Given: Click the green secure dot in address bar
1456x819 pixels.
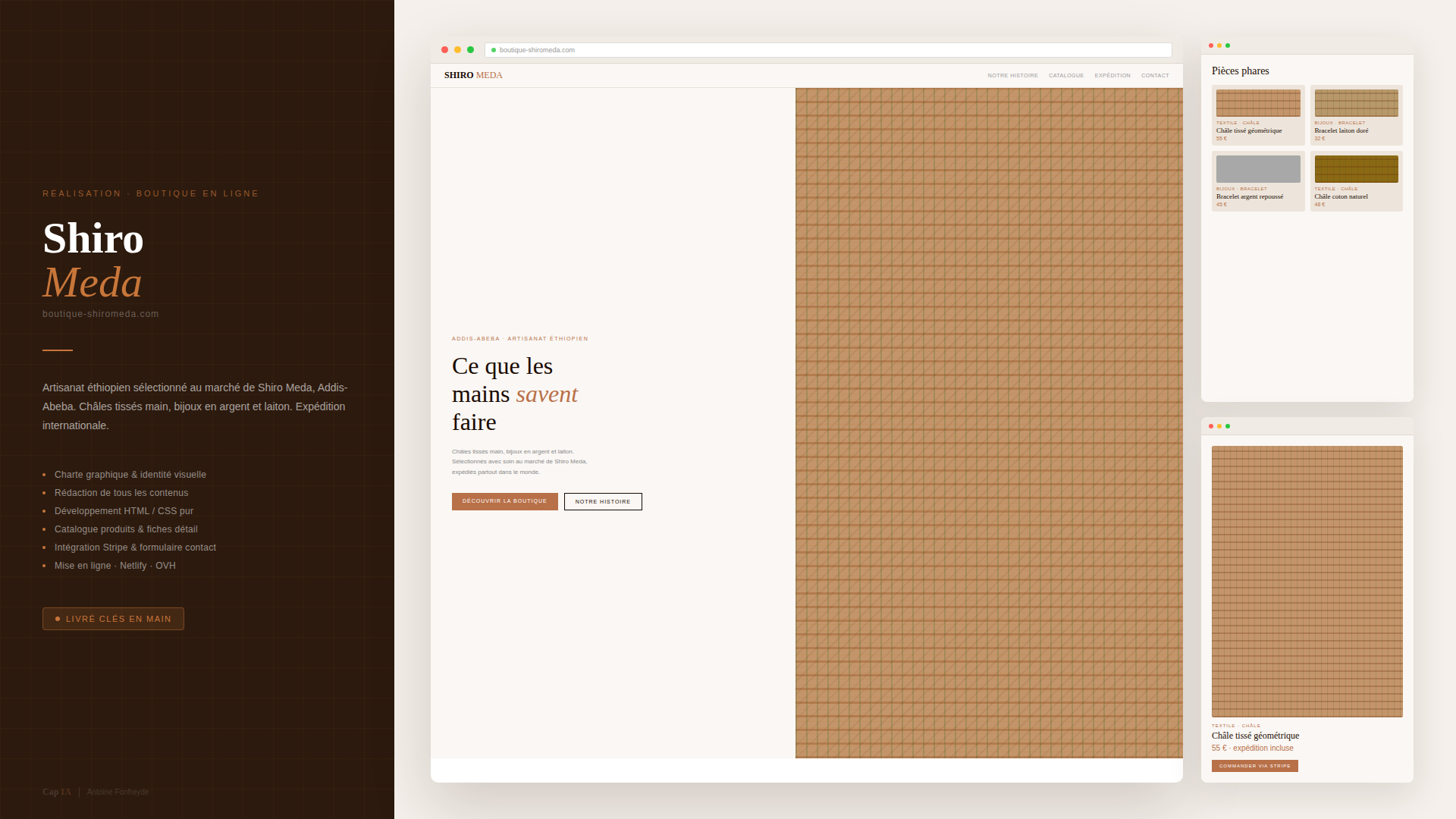Looking at the screenshot, I should coord(494,50).
